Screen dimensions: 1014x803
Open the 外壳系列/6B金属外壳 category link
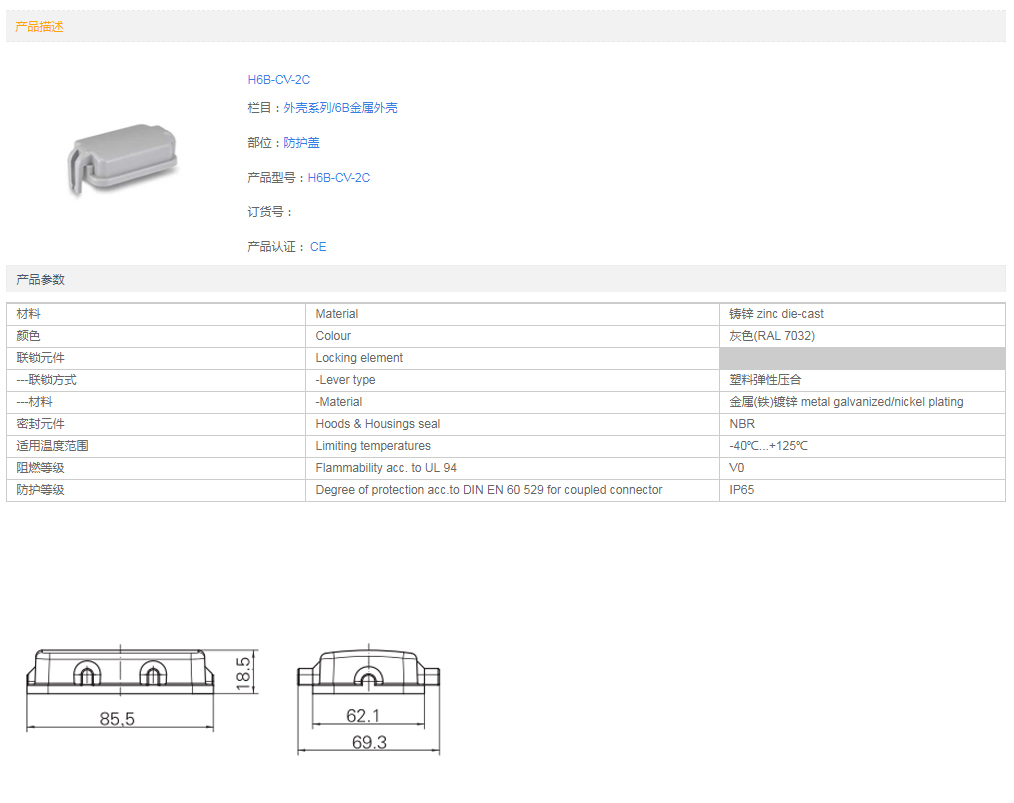[340, 108]
